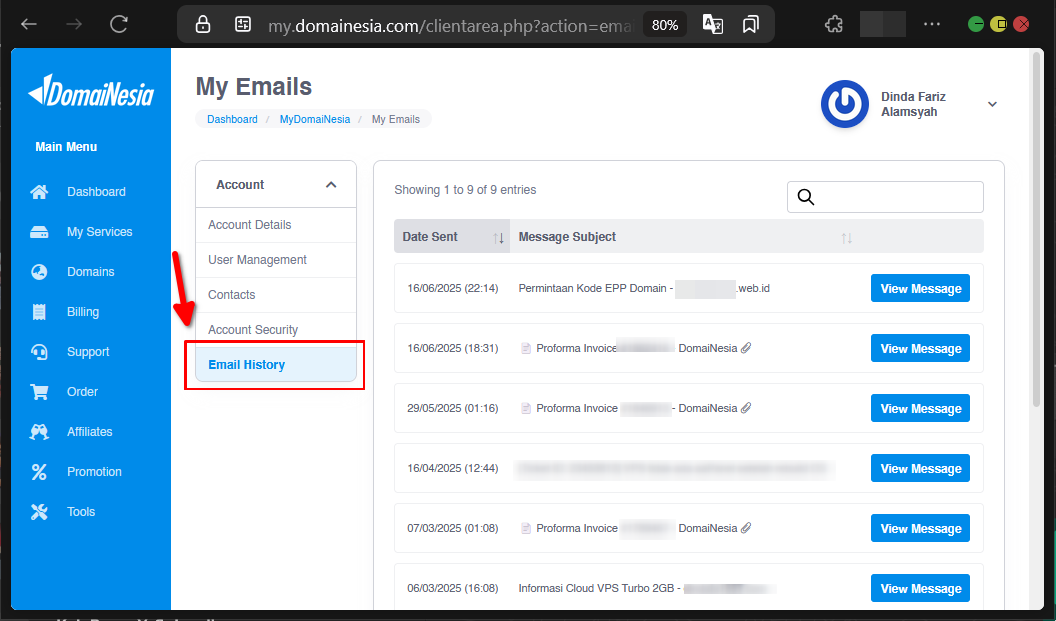This screenshot has width=1056, height=621.
Task: Click the paperclip on the 16/06/2025 (18:31) invoice
Action: click(x=746, y=348)
